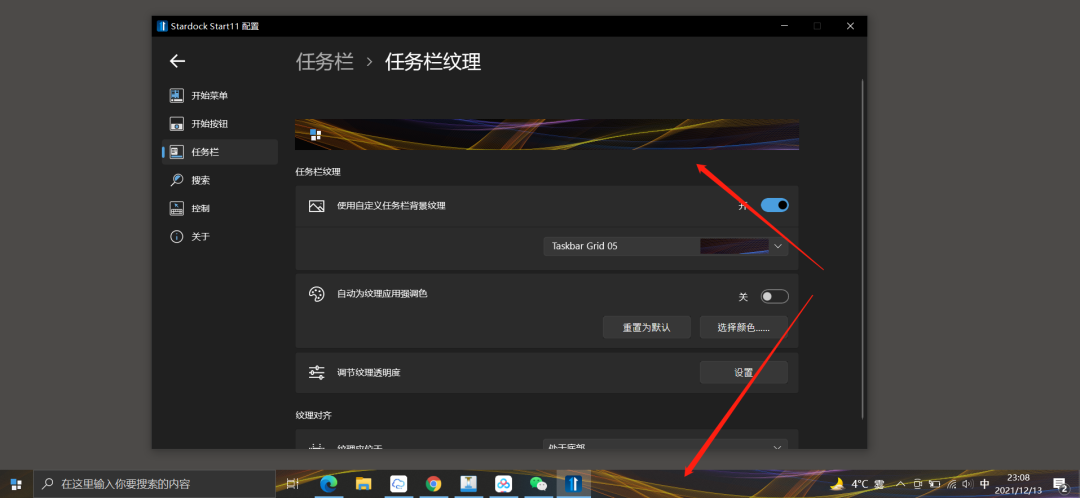Click the palette icon beside accent color option
The image size is (1080, 498).
[316, 294]
